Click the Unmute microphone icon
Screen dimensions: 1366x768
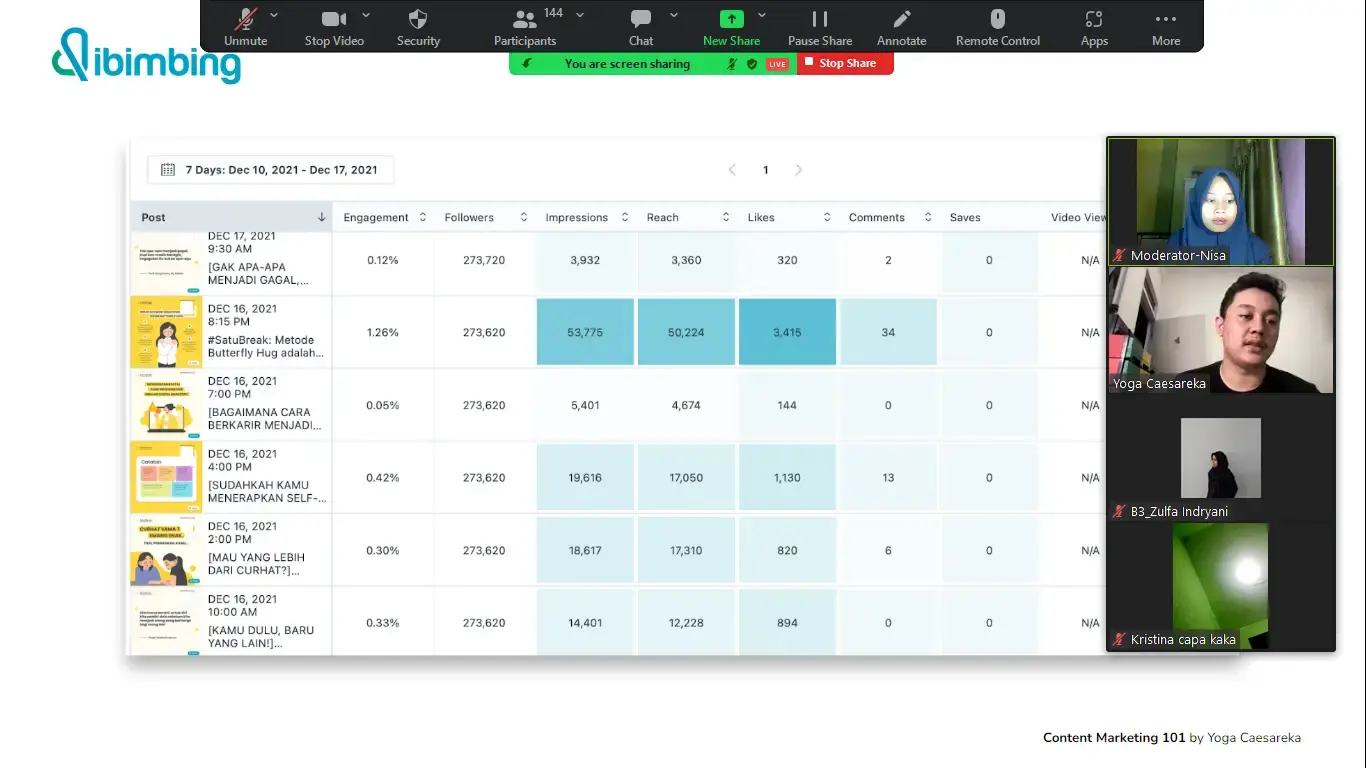pos(245,19)
